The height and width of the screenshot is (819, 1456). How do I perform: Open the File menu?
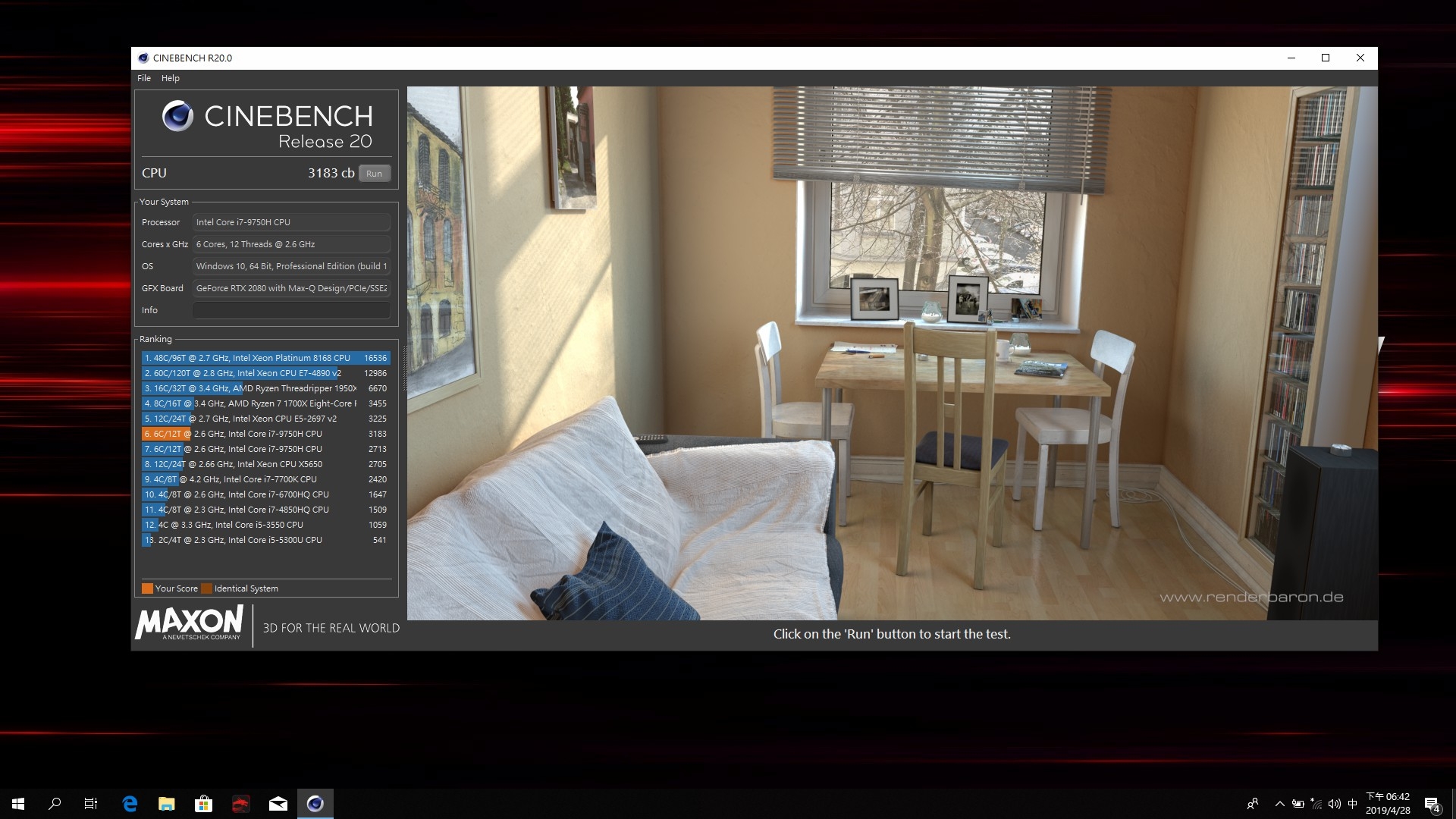coord(144,78)
